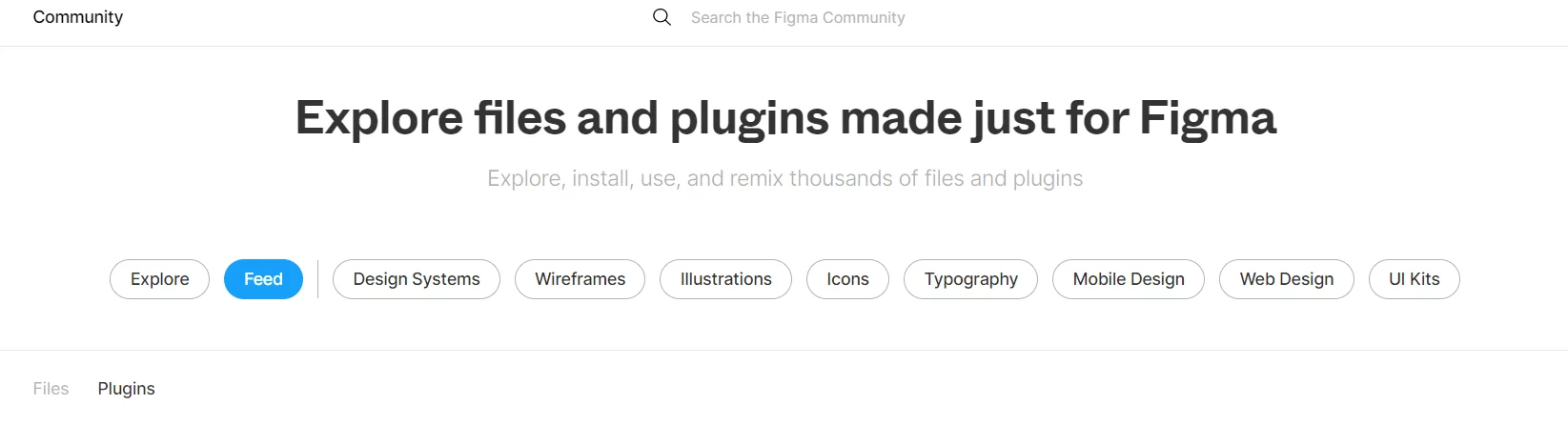Screen dimensions: 1568x445
Task: Open the Community header link
Action: click(78, 17)
